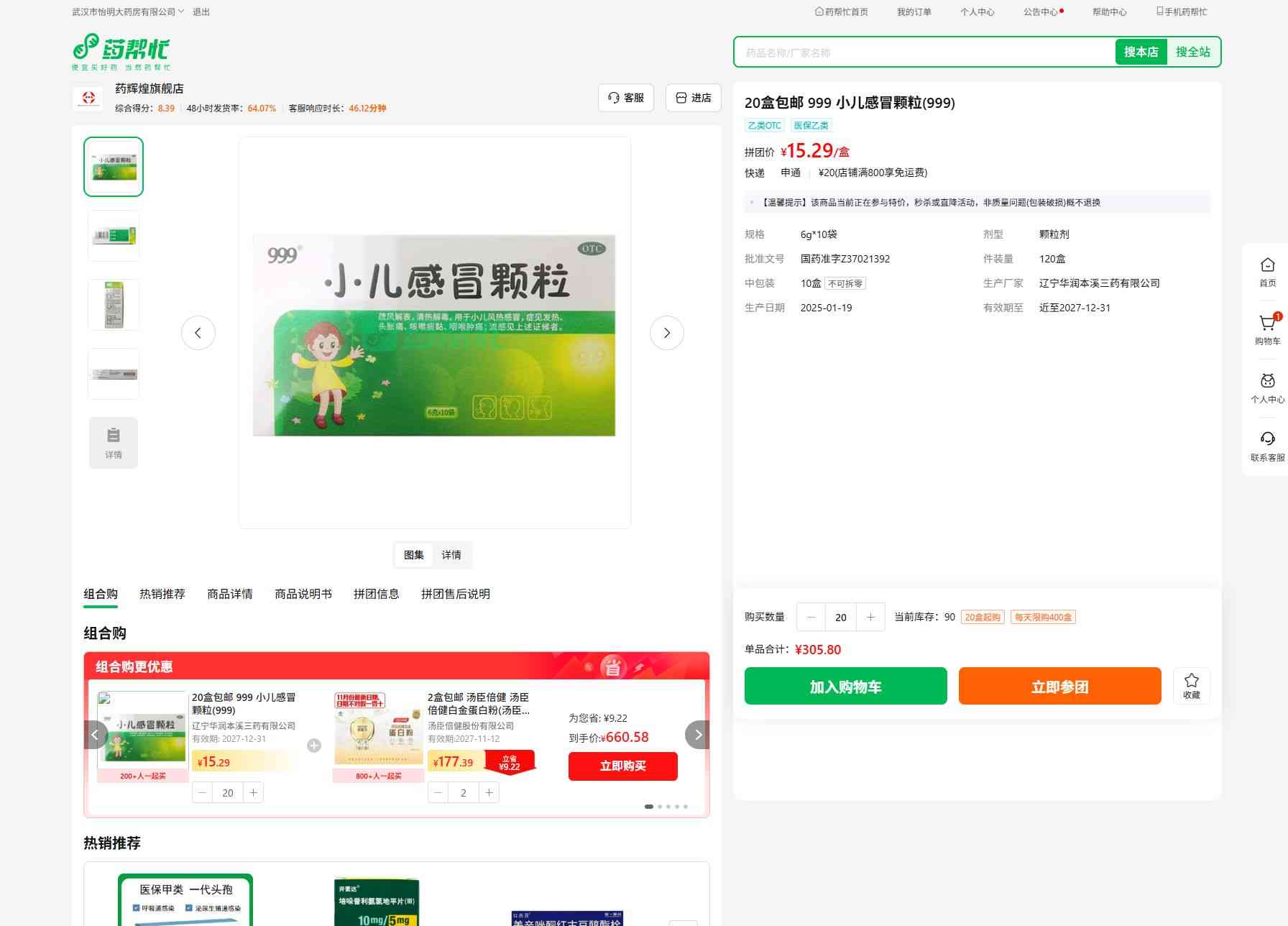The height and width of the screenshot is (926, 1288).
Task: Click the green 加入购物车 button
Action: coord(845,686)
